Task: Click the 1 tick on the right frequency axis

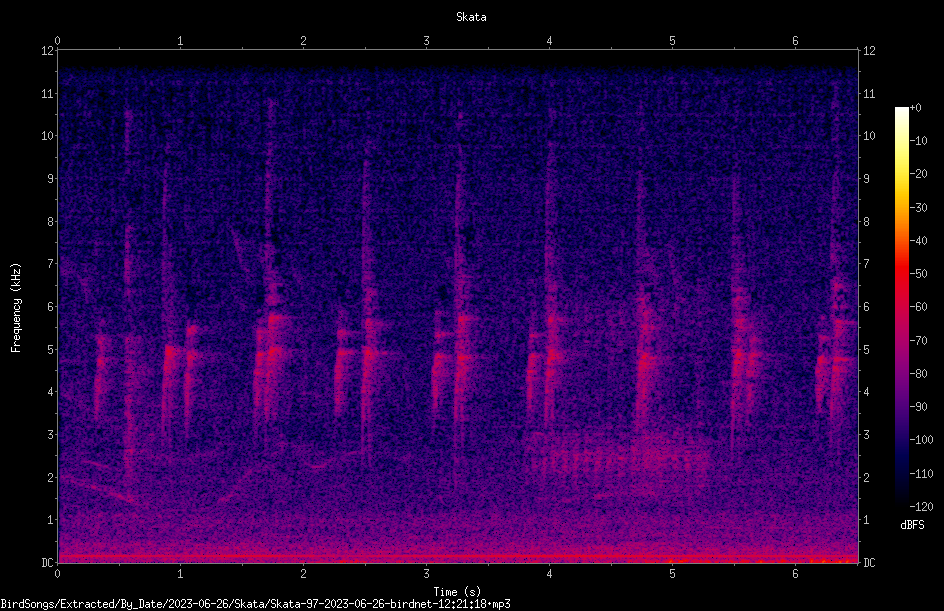Action: tap(866, 520)
